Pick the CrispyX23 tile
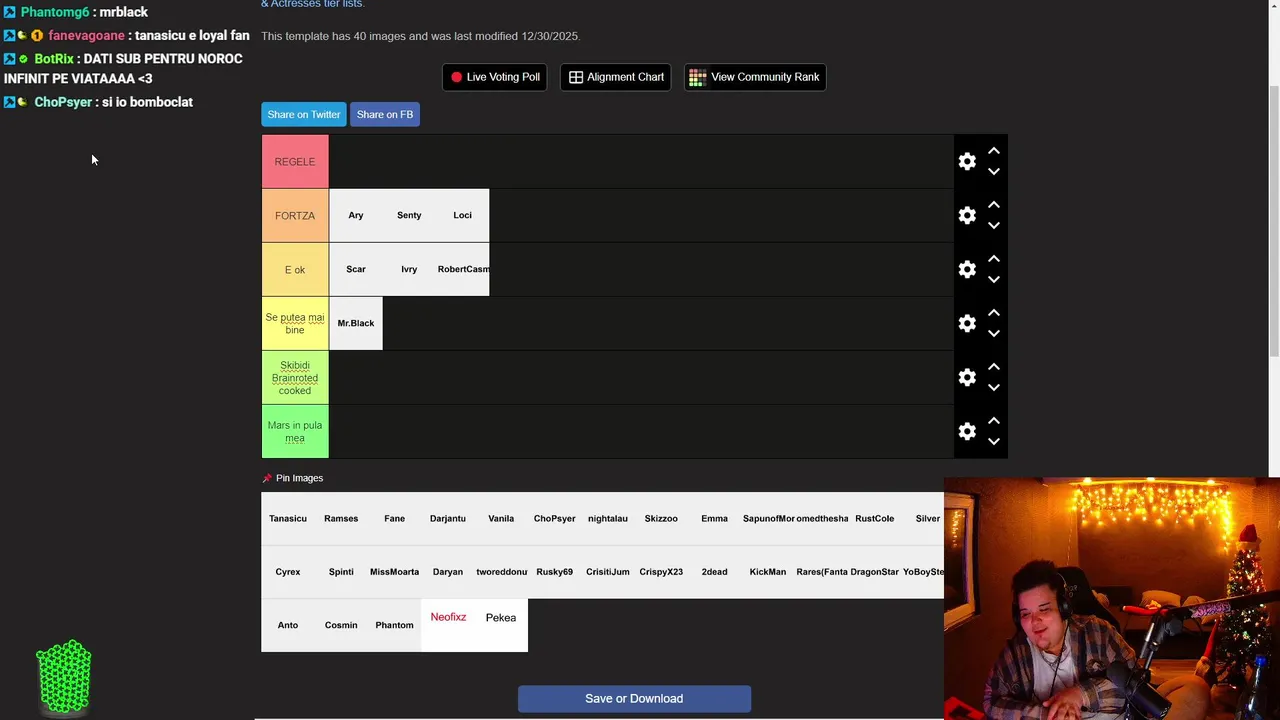The height and width of the screenshot is (720, 1280). tap(661, 572)
